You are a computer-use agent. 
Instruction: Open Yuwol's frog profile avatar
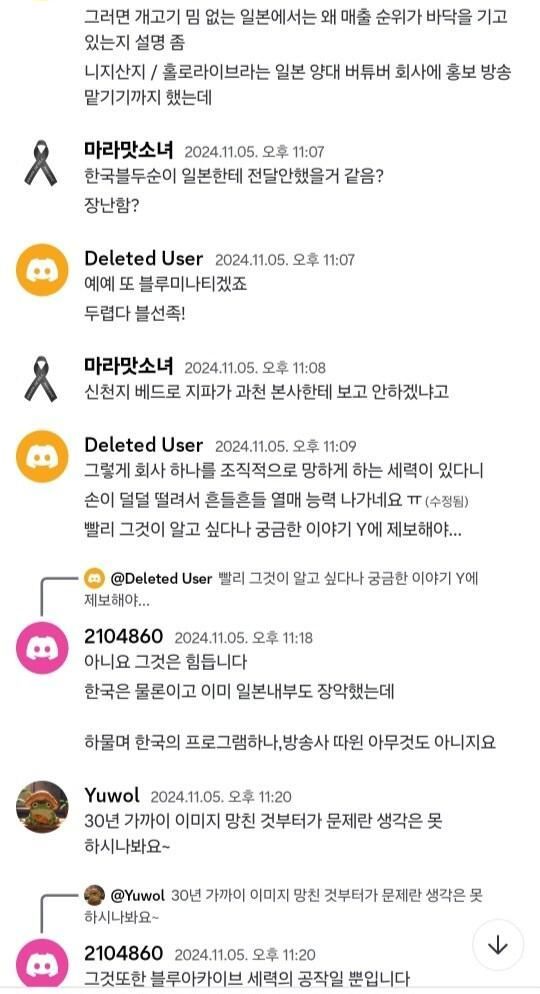coord(42,807)
